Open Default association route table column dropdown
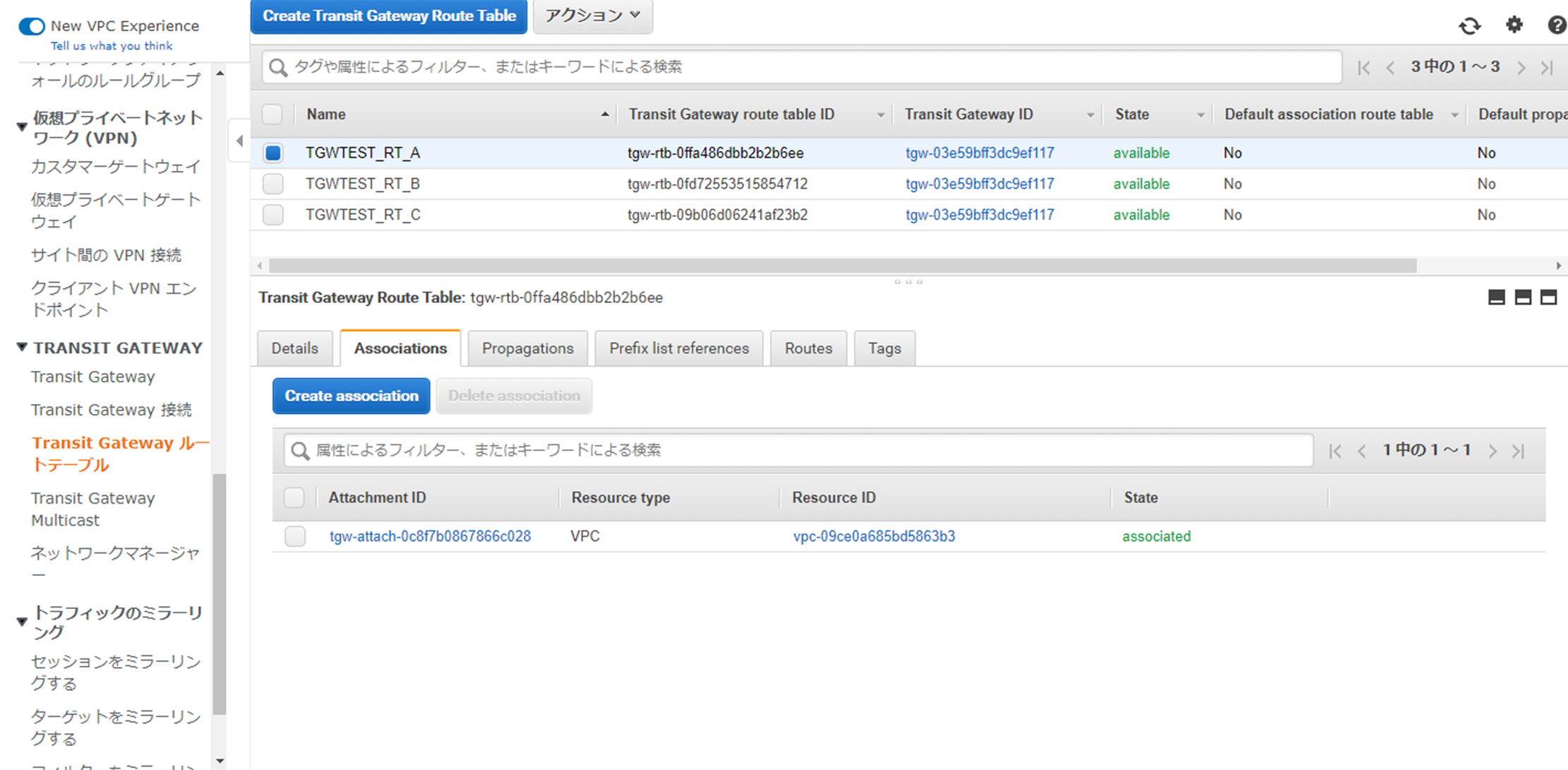1568x770 pixels. tap(1454, 115)
